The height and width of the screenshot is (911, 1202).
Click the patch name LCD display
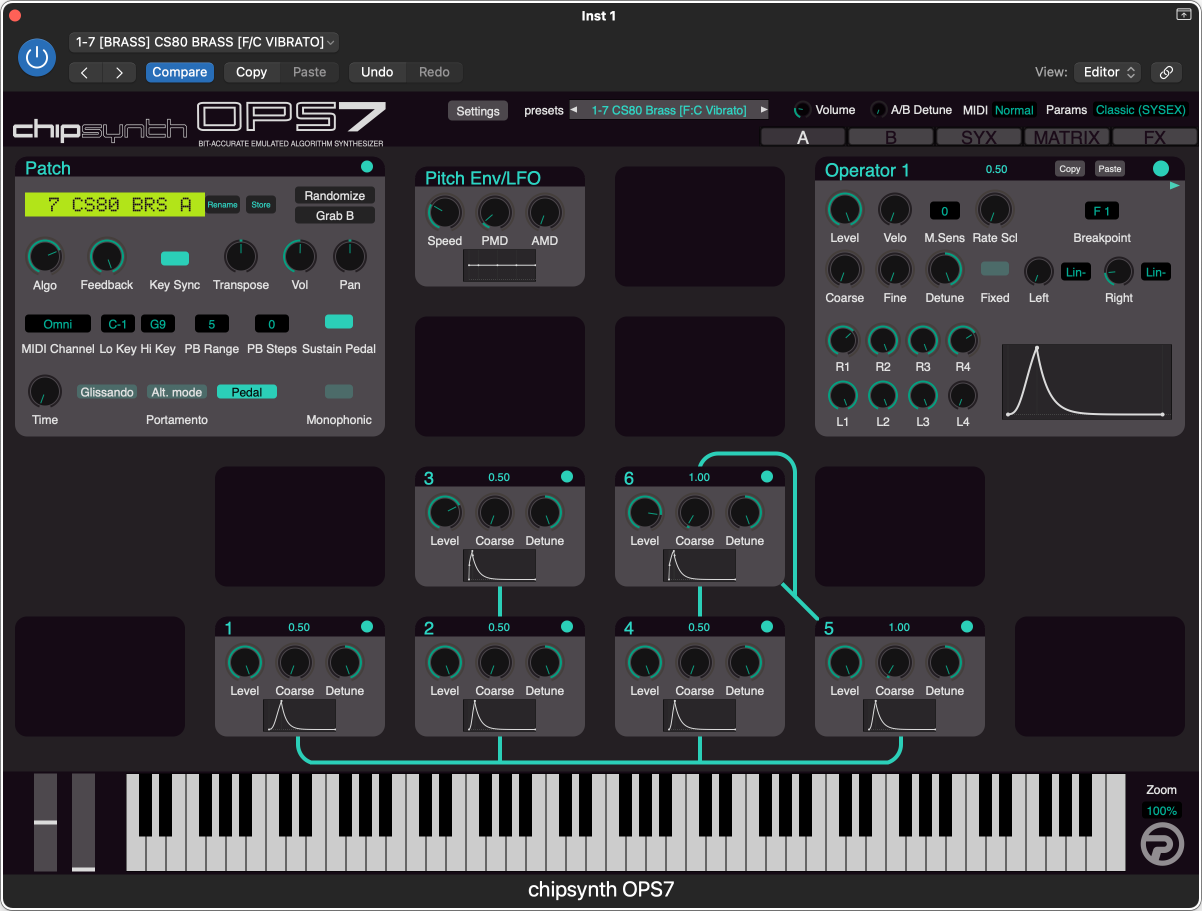(x=115, y=205)
